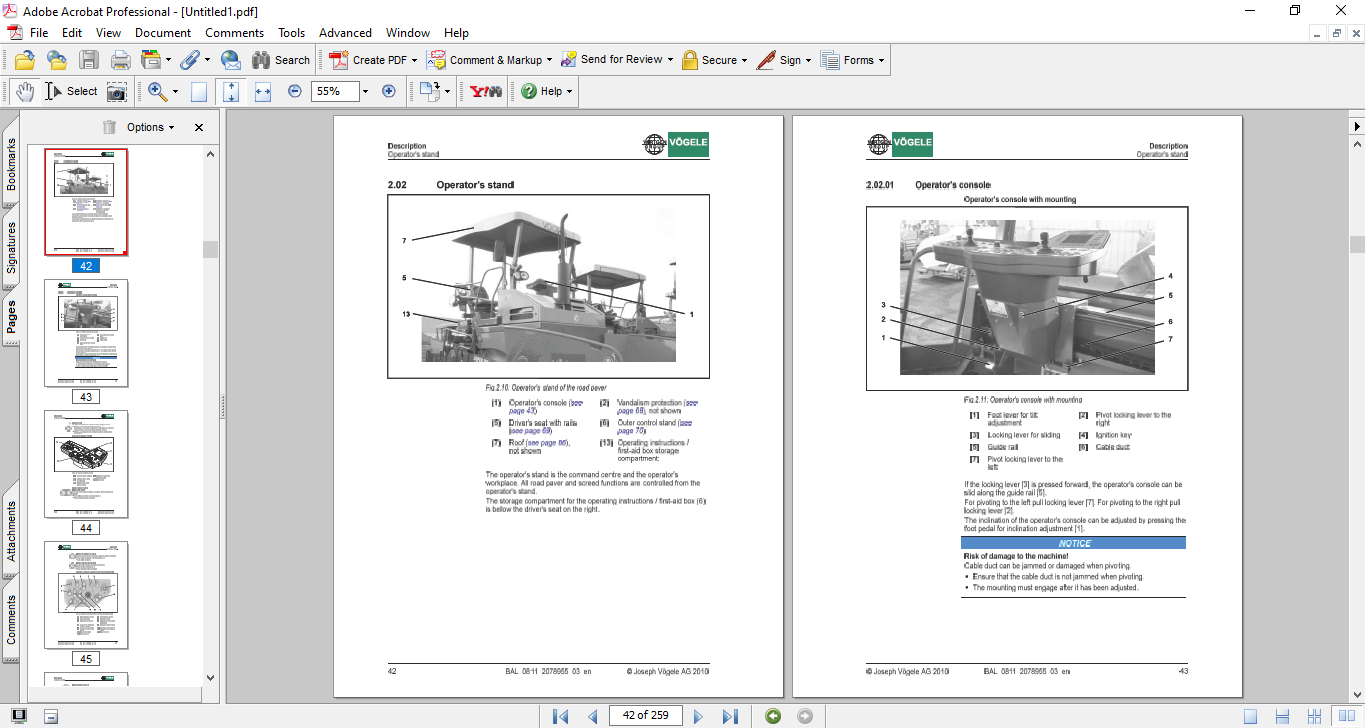Image resolution: width=1365 pixels, height=728 pixels.
Task: Select the page 44 thumbnail
Action: (x=86, y=464)
